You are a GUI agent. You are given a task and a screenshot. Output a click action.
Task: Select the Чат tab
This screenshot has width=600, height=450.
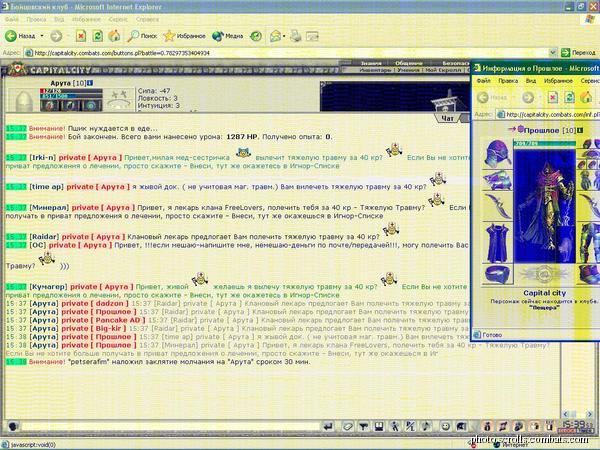(447, 118)
